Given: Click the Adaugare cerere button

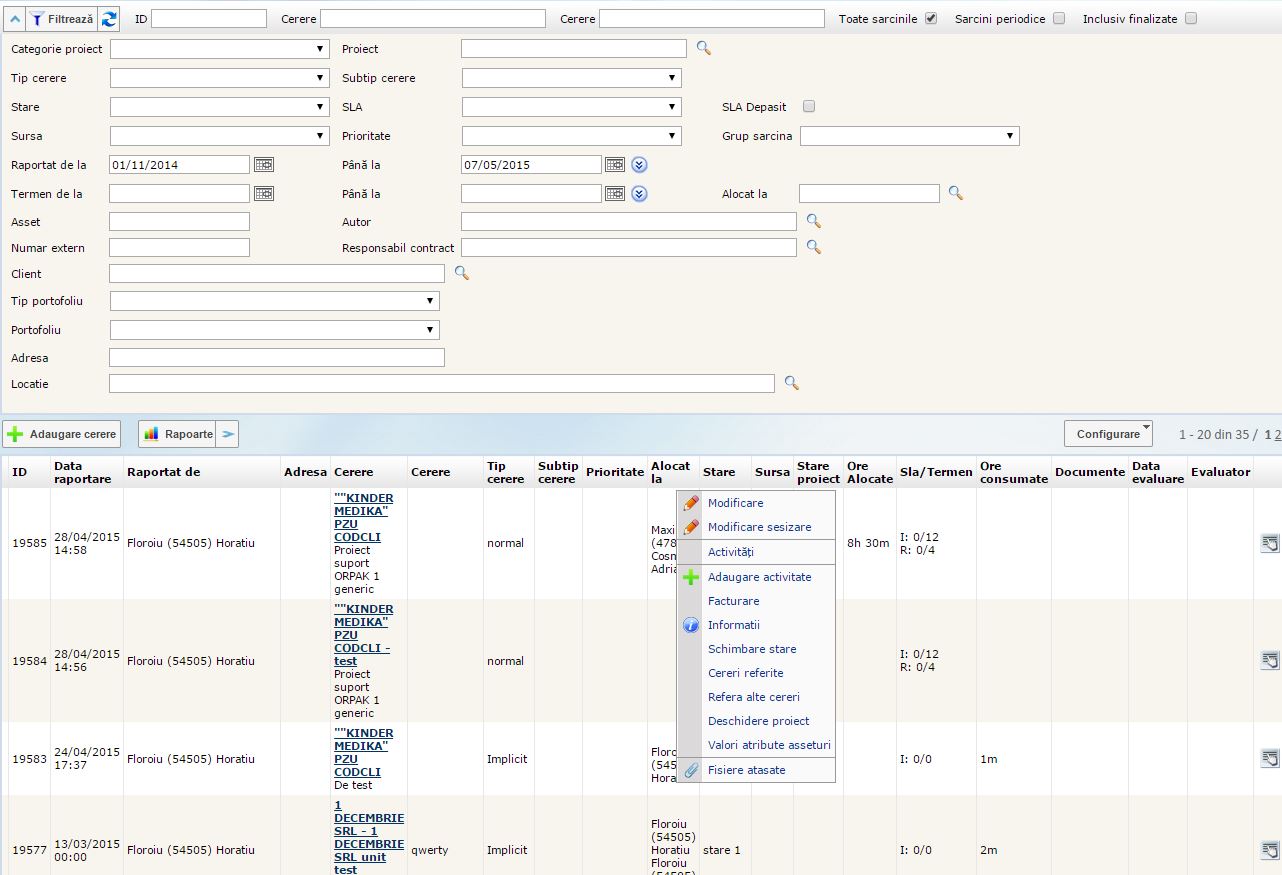Looking at the screenshot, I should point(62,434).
